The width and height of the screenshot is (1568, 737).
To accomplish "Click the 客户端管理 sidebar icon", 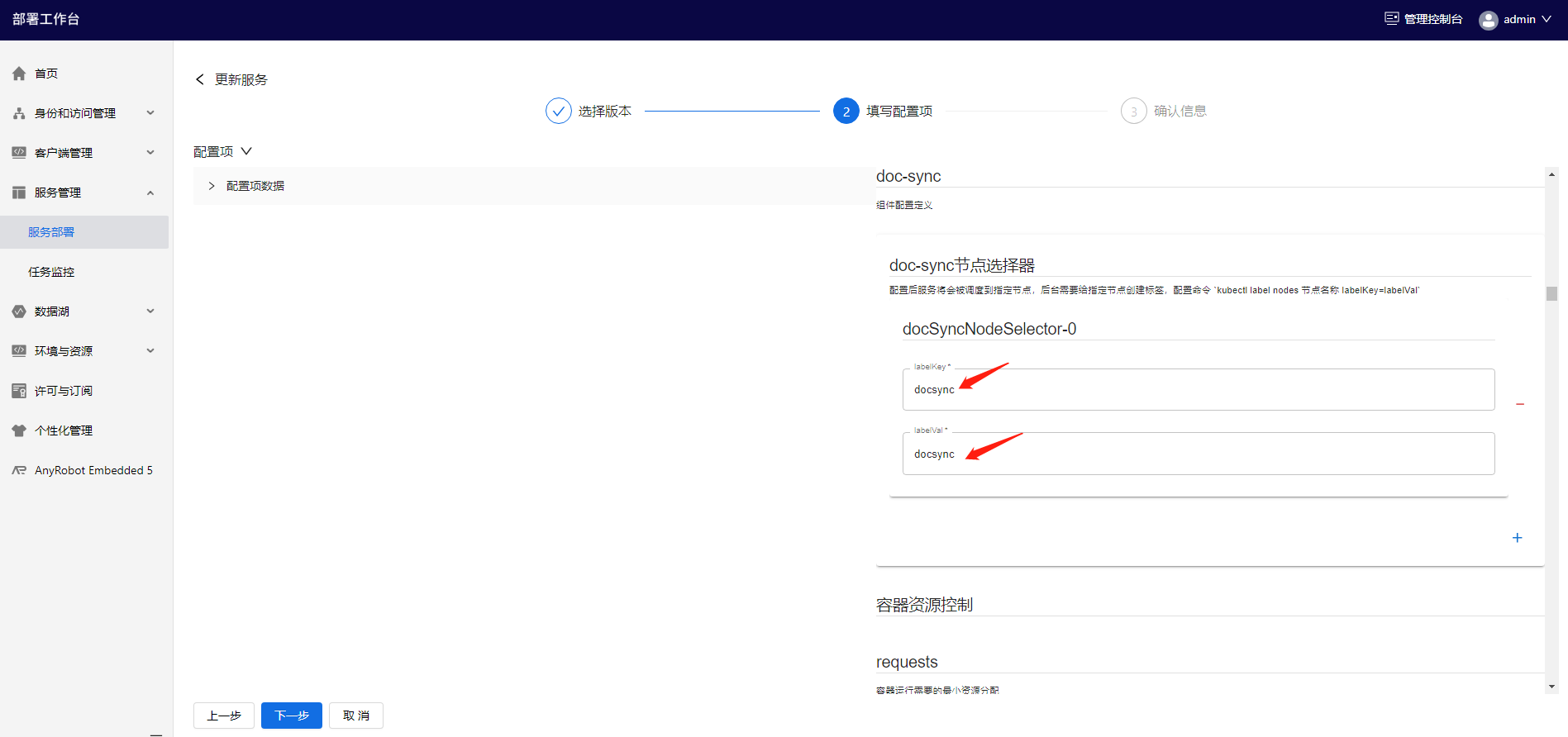I will tap(19, 153).
